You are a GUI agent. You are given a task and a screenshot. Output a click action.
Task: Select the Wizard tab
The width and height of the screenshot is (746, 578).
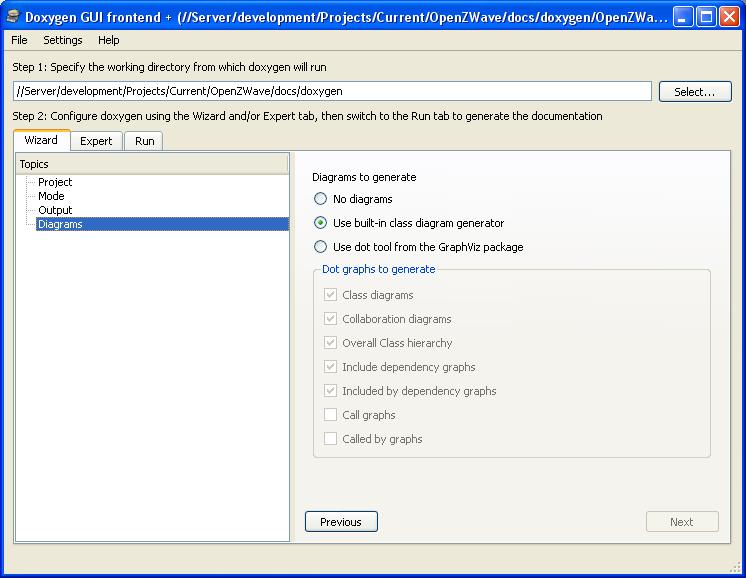coord(41,140)
